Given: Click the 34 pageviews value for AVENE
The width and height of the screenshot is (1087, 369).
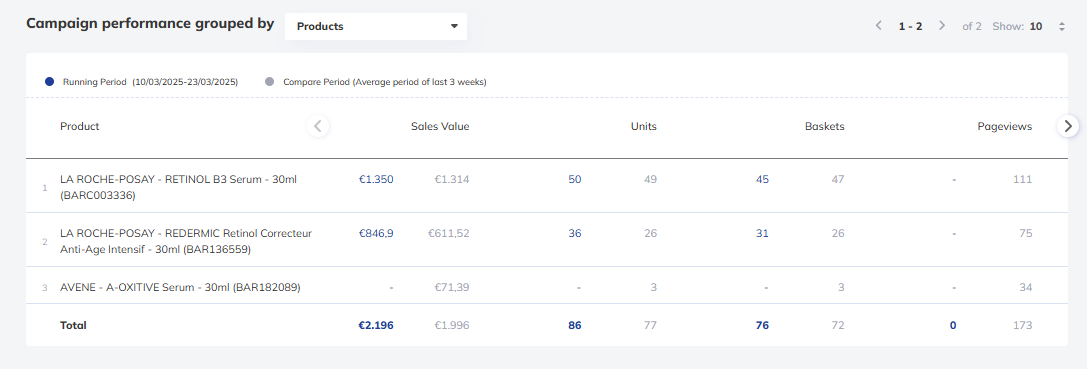Looking at the screenshot, I should click(1025, 287).
